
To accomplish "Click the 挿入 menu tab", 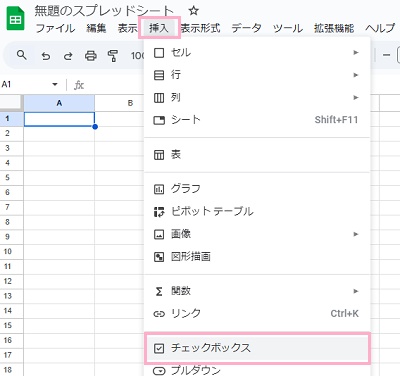I will (159, 28).
